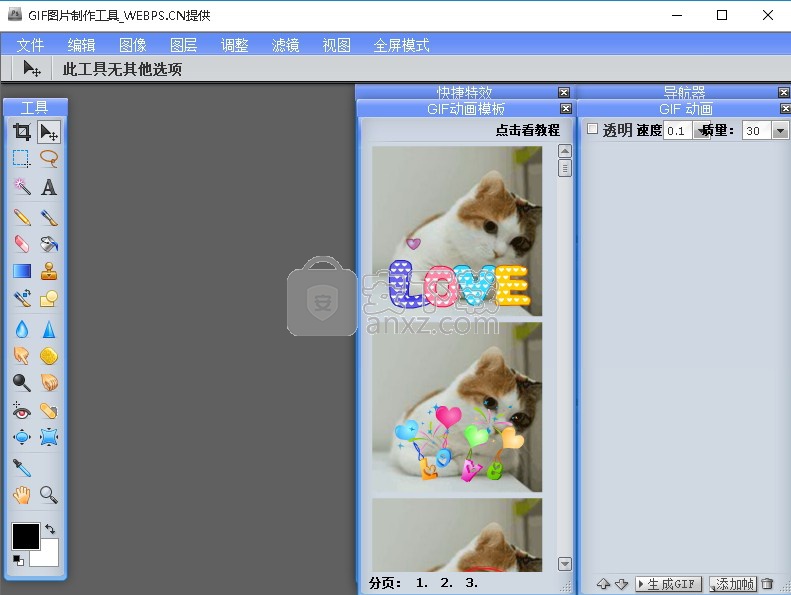Open the 图层 menu
791x595 pixels.
[184, 45]
